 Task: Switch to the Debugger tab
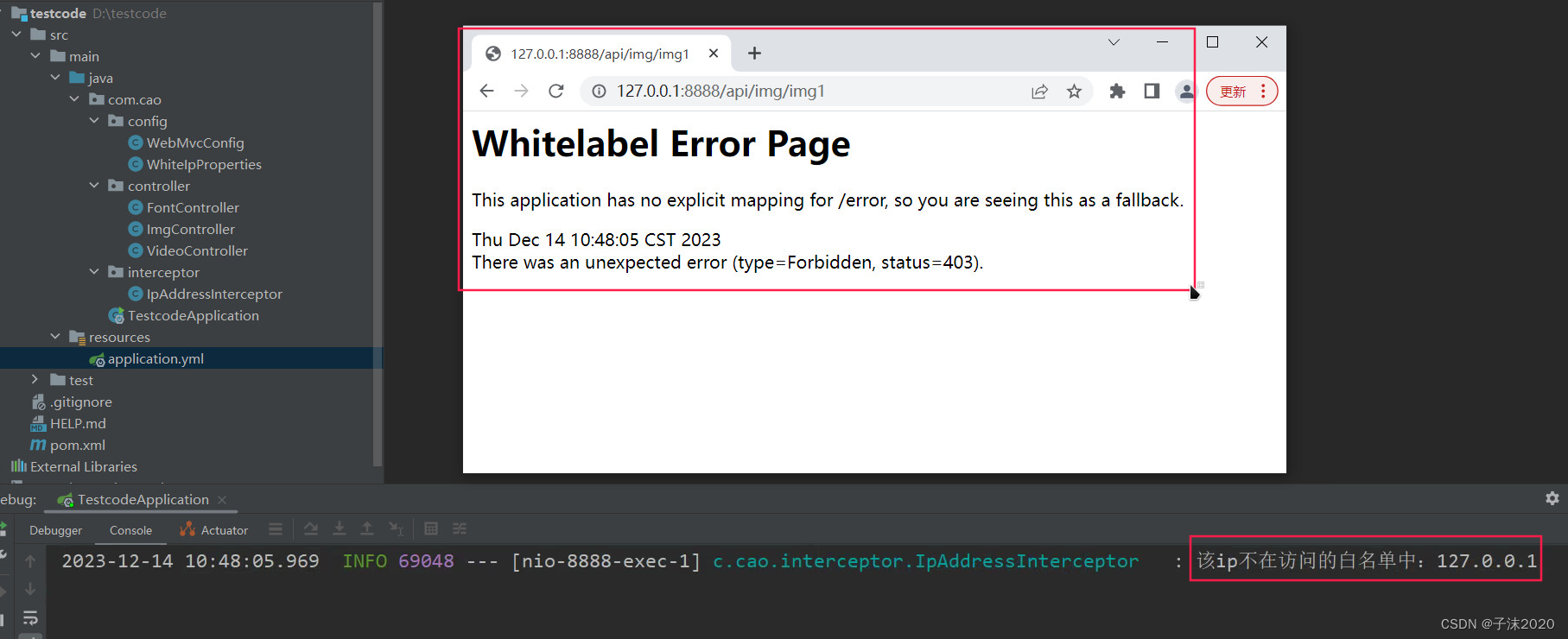point(55,530)
